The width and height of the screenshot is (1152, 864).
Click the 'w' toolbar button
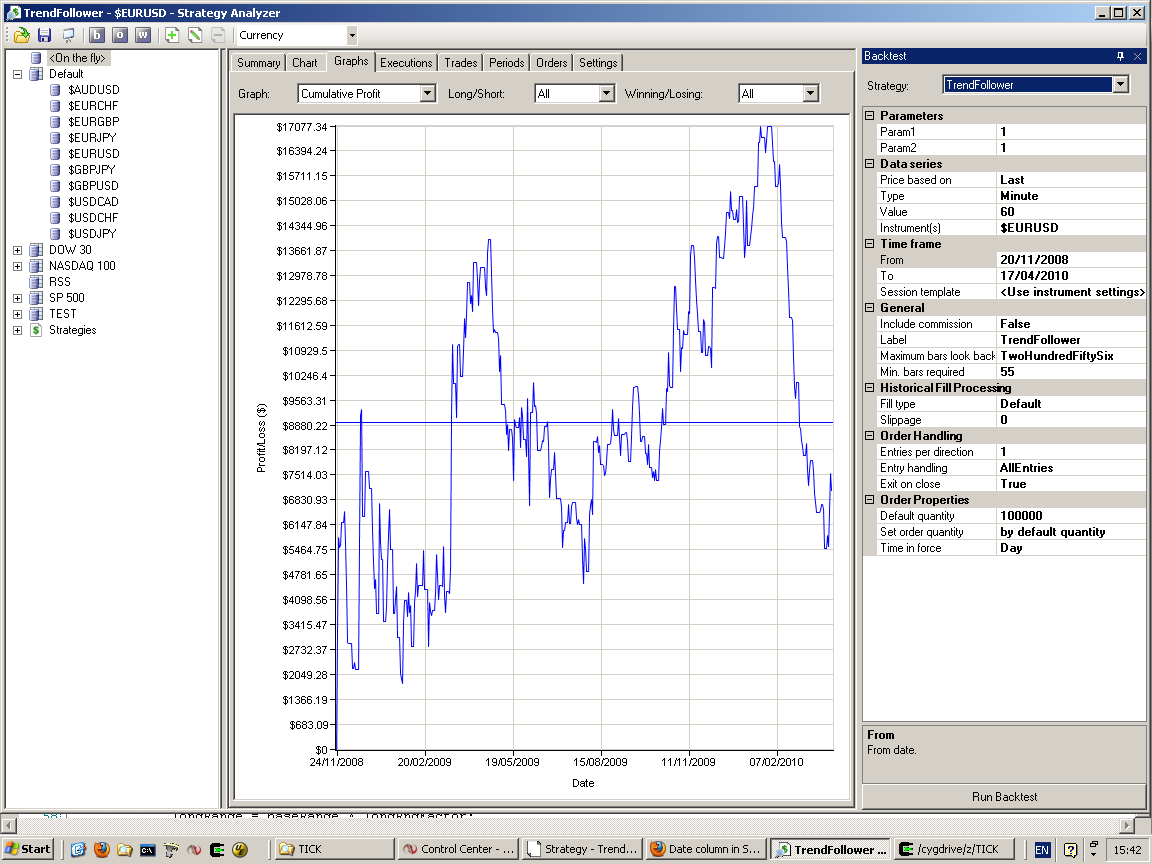(143, 35)
